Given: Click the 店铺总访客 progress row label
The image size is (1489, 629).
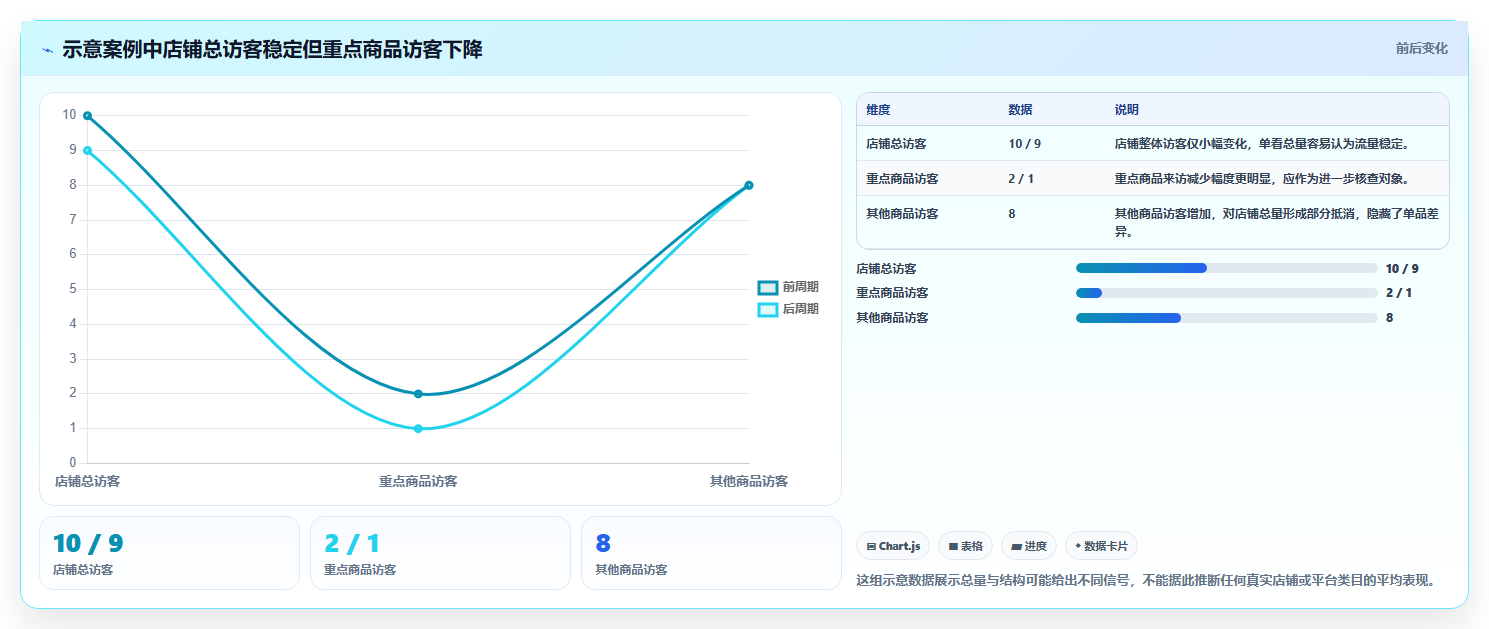Looking at the screenshot, I should pos(886,268).
